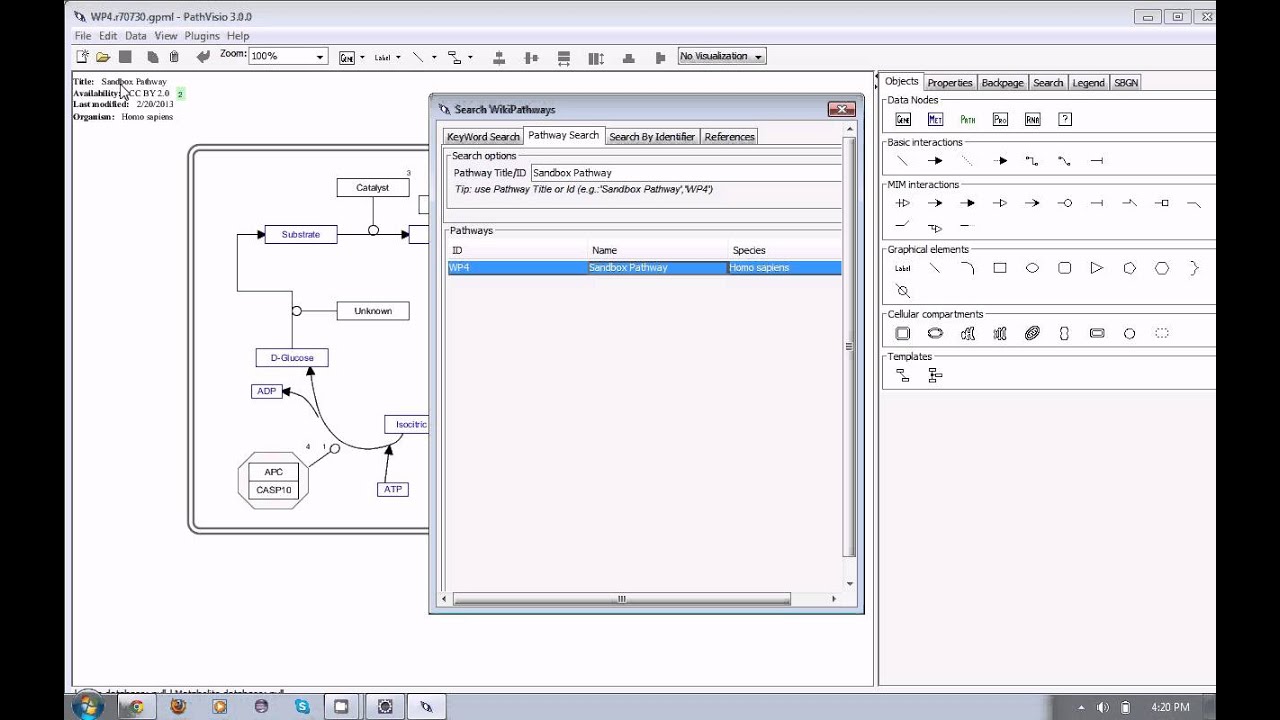1280x720 pixels.
Task: Switch to the Backpage side panel tab
Action: click(x=1002, y=83)
